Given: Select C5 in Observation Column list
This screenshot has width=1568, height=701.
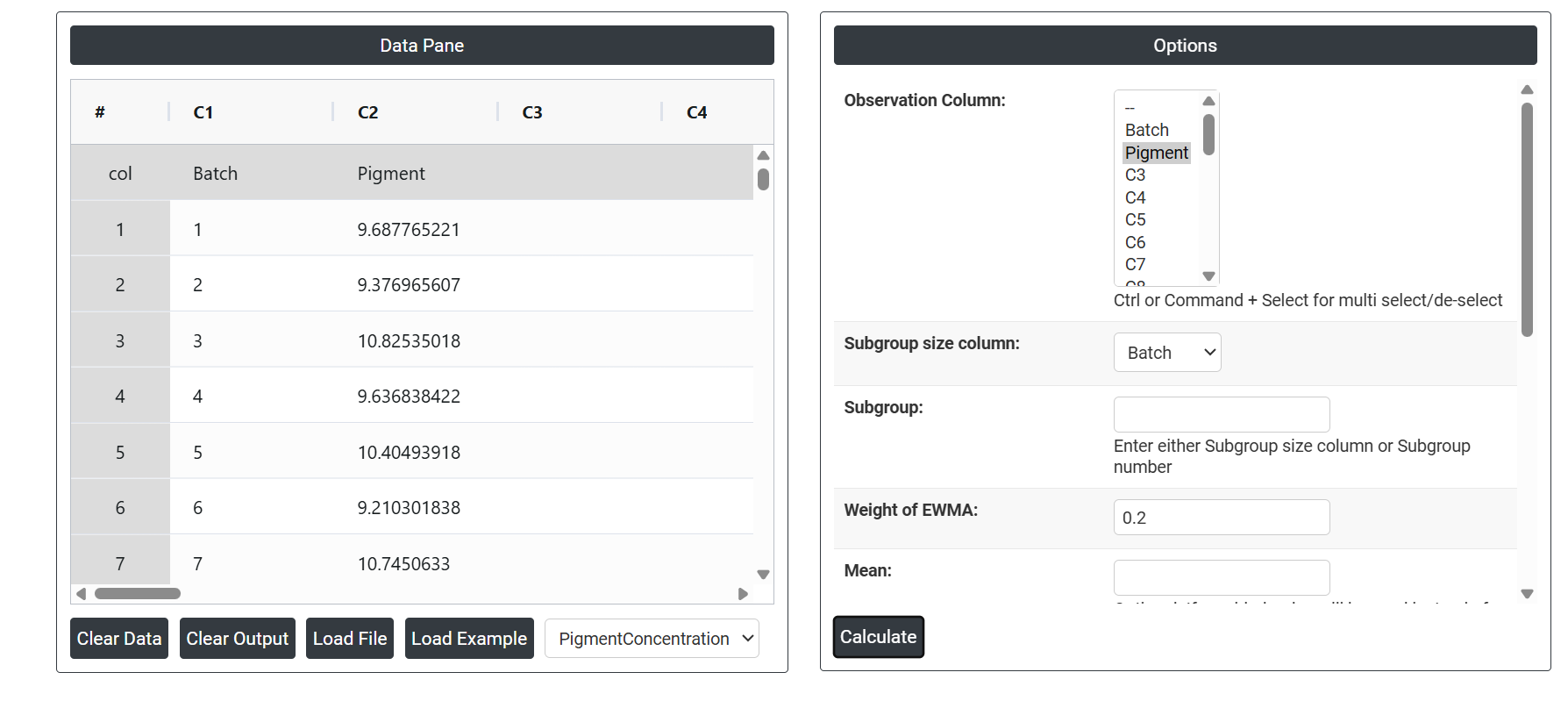Looking at the screenshot, I should (x=1135, y=219).
